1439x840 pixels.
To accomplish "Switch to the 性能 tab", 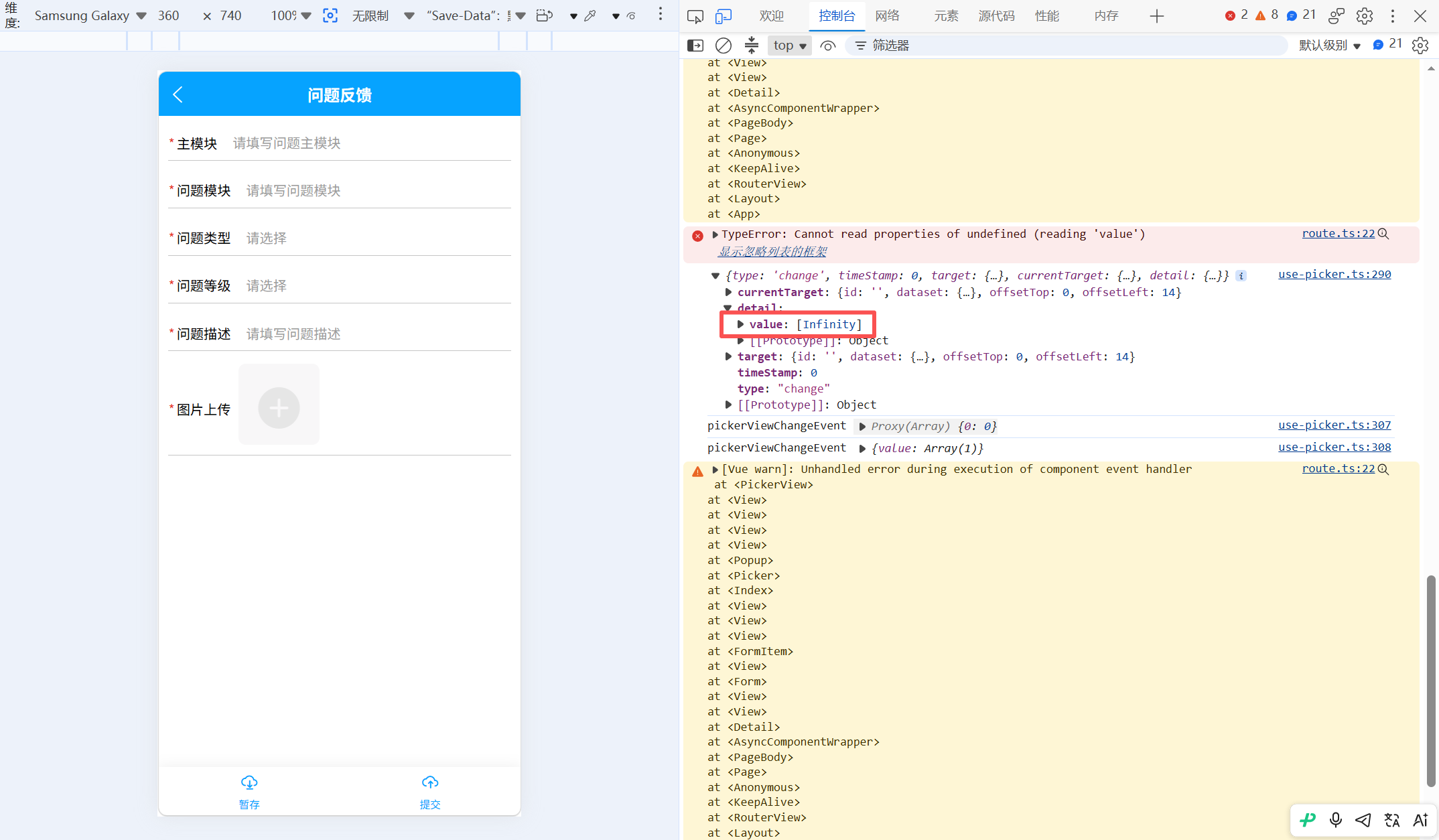I will (1047, 16).
